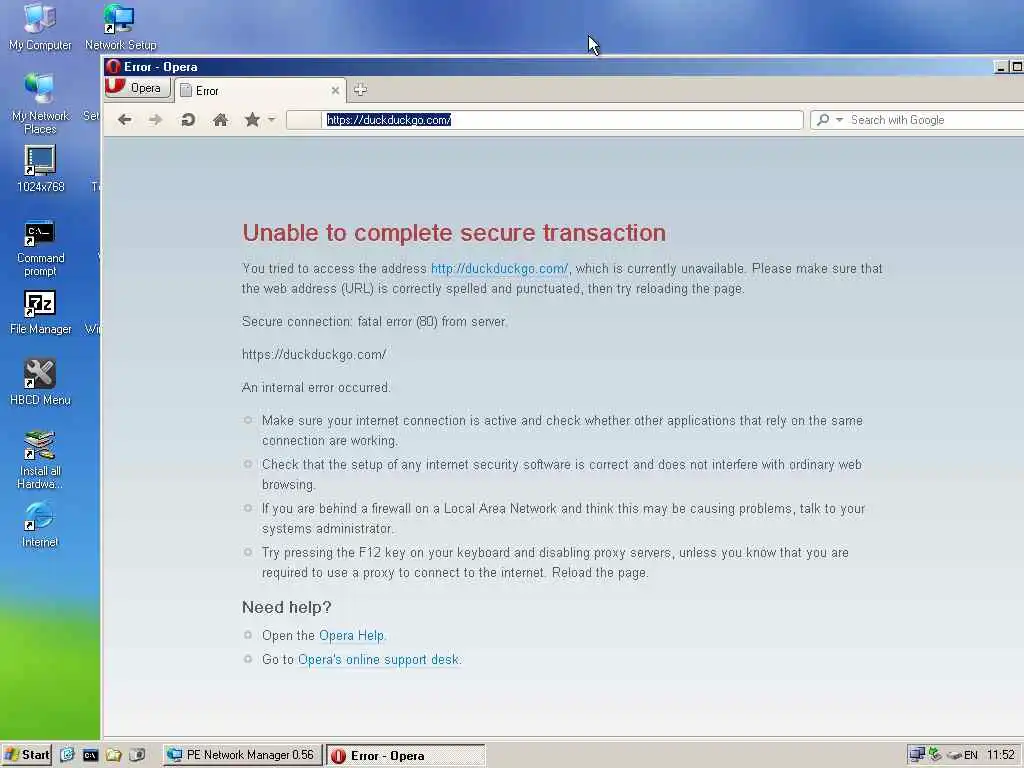
Task: Reload the page with the refresh icon
Action: tap(188, 120)
